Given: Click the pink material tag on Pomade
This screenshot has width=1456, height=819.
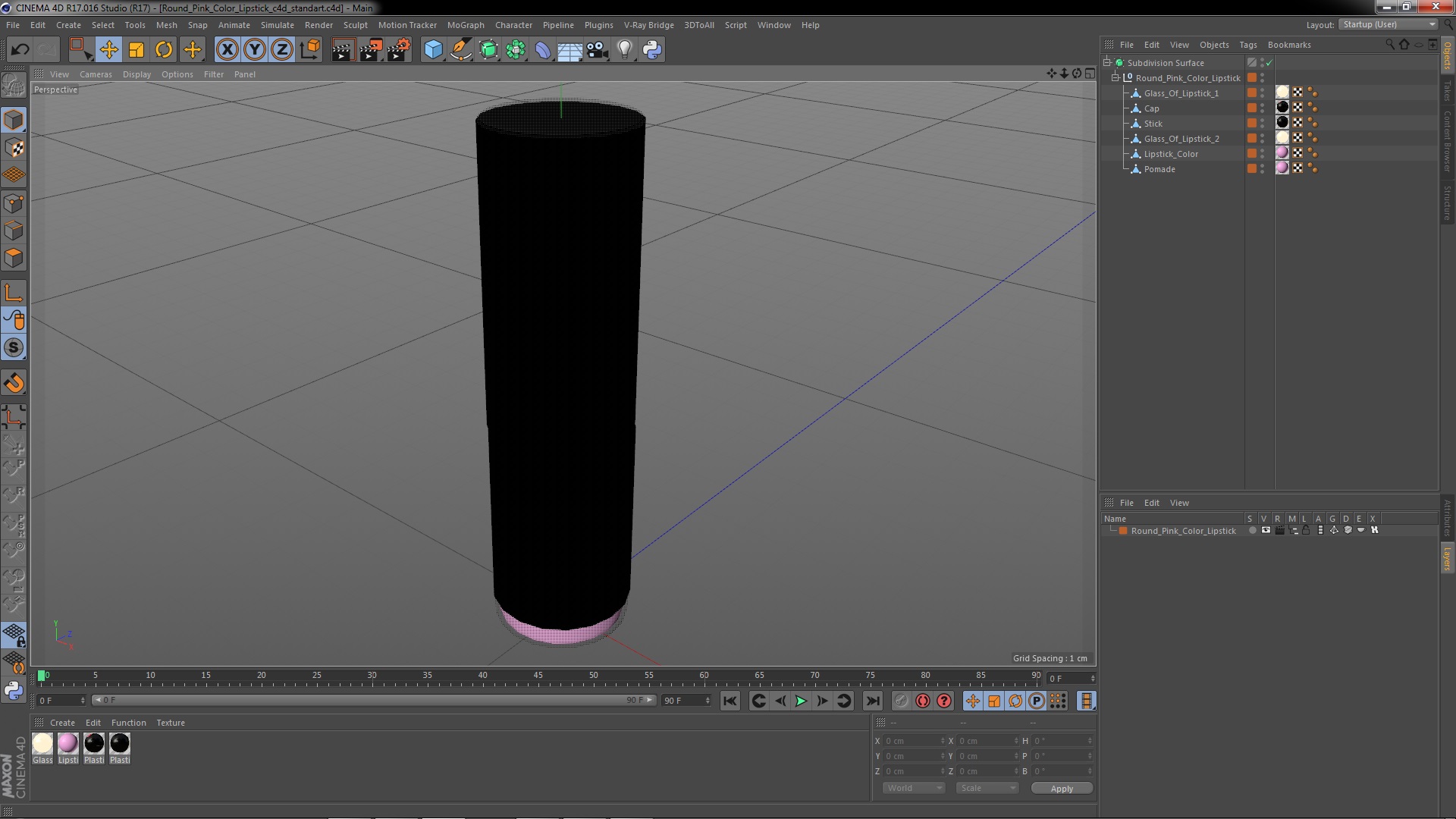Looking at the screenshot, I should 1282,168.
